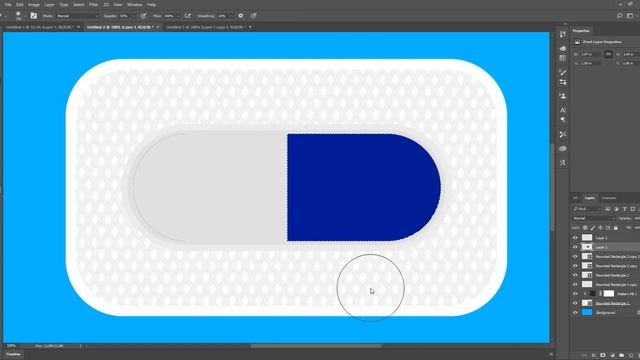Close the active Untitled-2 document tab

(158, 27)
